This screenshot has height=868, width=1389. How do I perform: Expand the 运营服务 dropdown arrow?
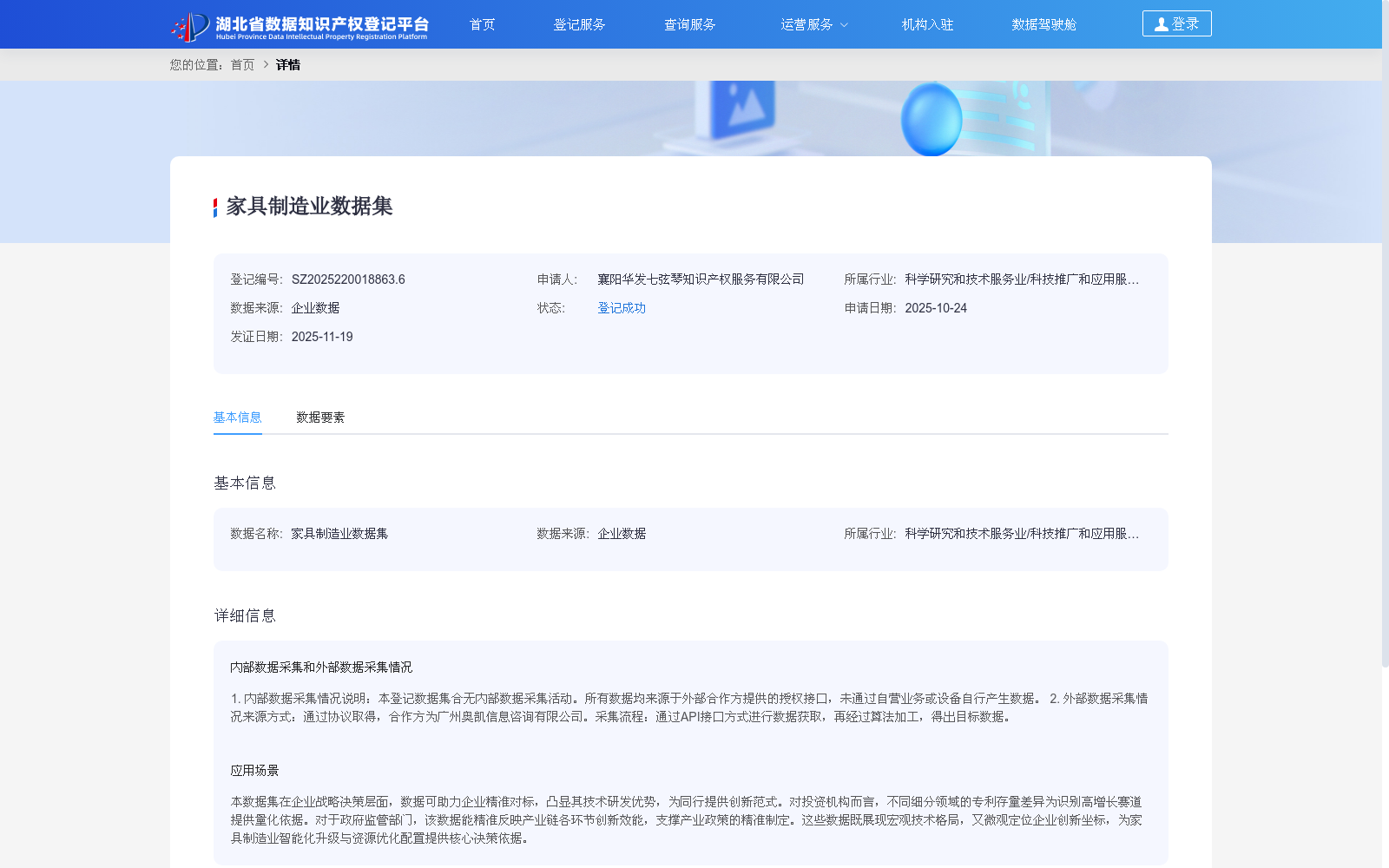click(x=844, y=25)
